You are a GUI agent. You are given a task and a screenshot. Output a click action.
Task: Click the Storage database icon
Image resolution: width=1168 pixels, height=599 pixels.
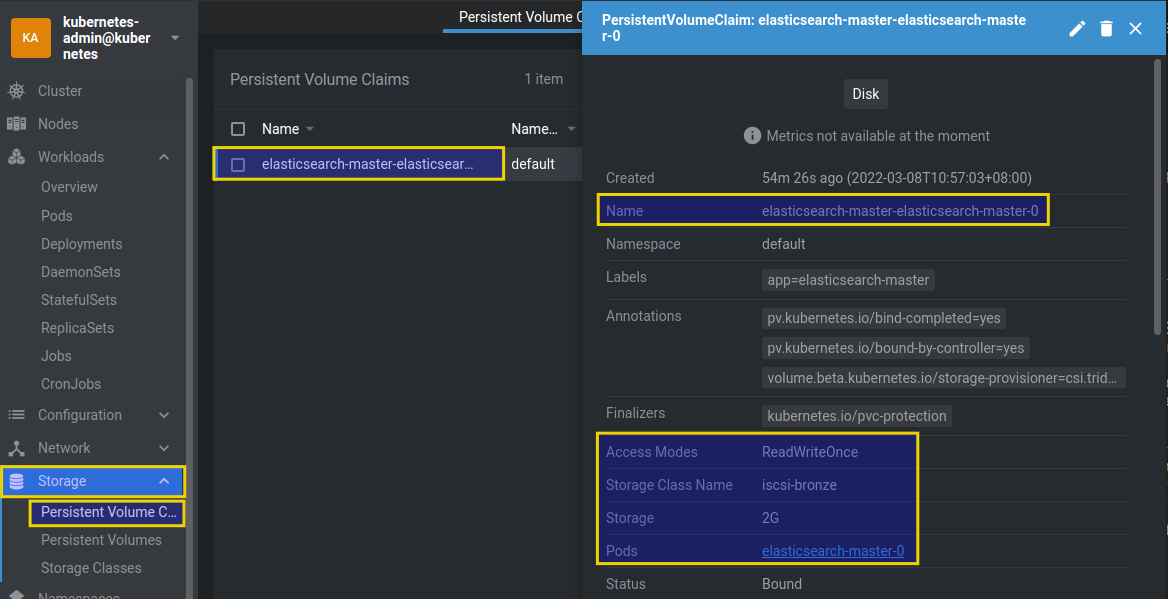pyautogui.click(x=16, y=481)
